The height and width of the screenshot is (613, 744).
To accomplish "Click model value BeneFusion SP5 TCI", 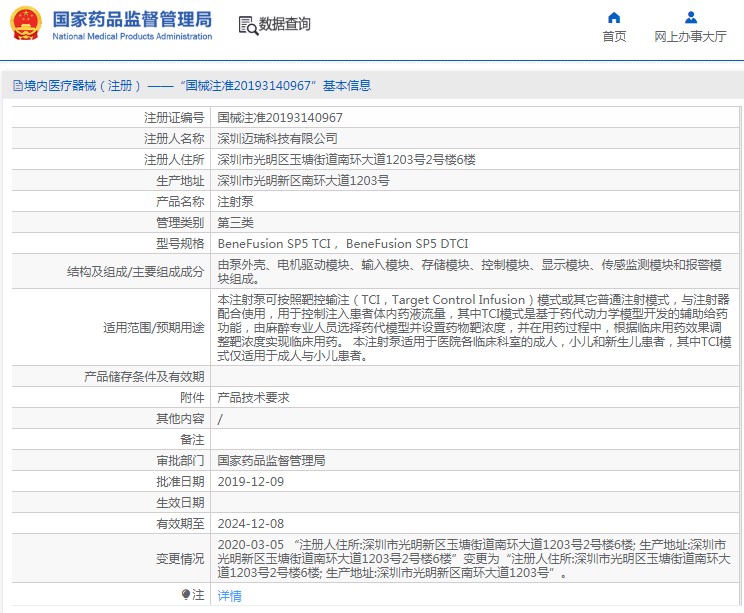I will coord(274,243).
